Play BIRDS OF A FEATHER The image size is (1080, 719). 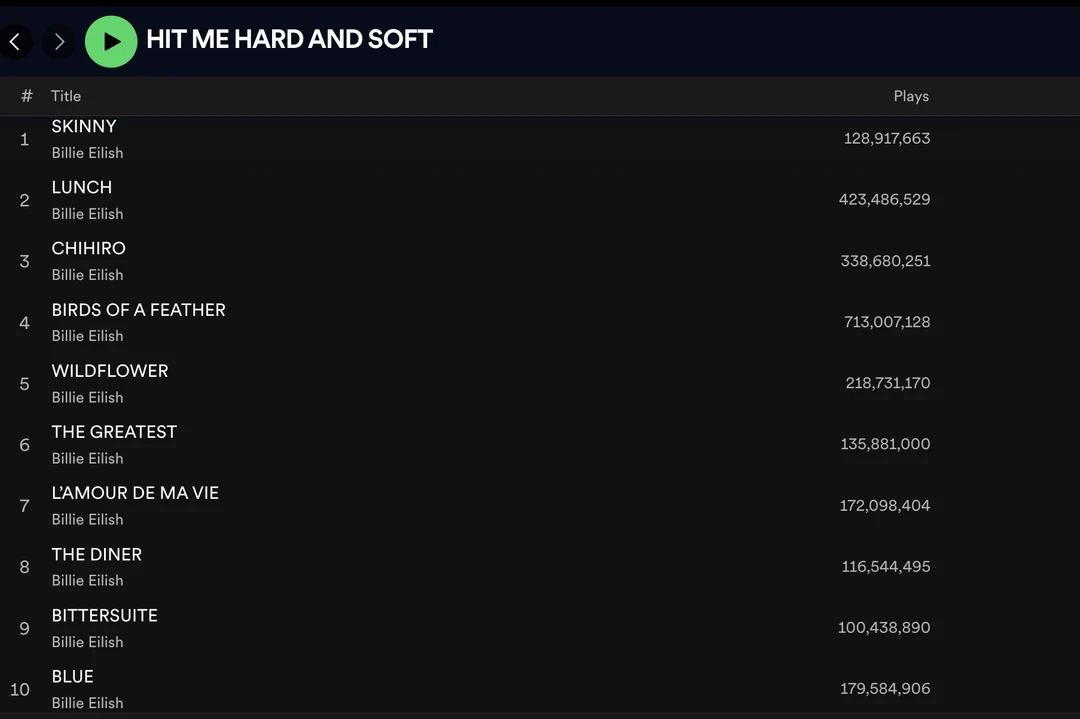[x=138, y=310]
